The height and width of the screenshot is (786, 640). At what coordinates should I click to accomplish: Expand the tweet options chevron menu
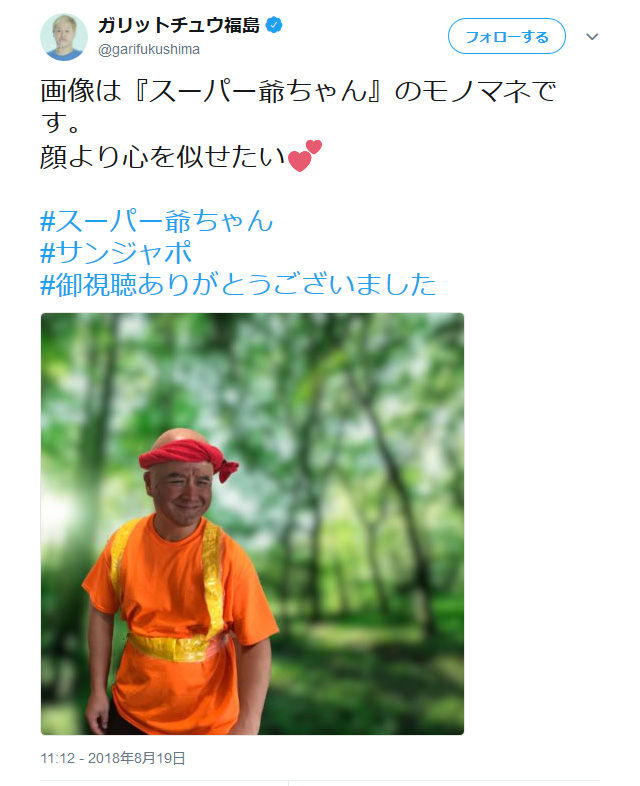pos(592,37)
